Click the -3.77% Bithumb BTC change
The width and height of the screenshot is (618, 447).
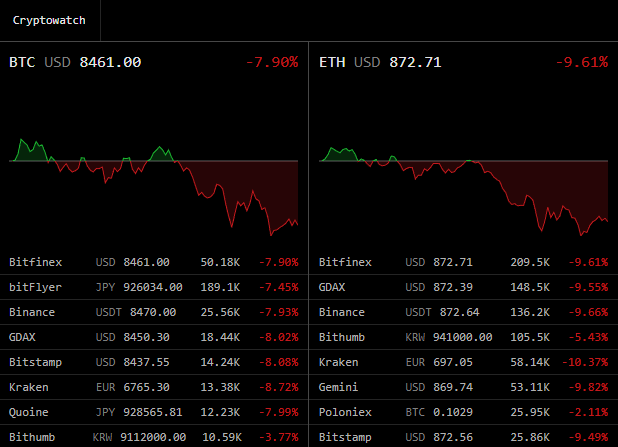pos(279,437)
